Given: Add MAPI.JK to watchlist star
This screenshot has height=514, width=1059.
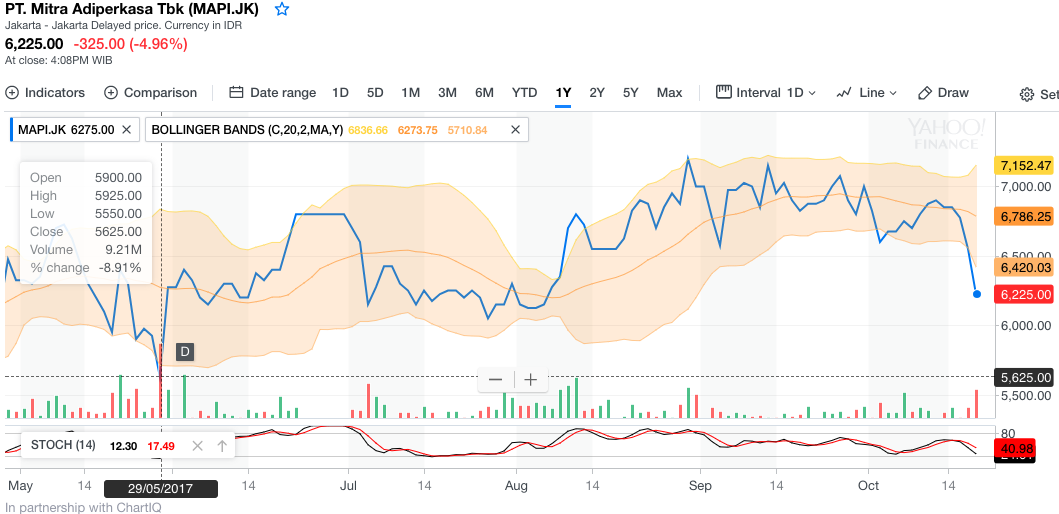Looking at the screenshot, I should pos(282,9).
